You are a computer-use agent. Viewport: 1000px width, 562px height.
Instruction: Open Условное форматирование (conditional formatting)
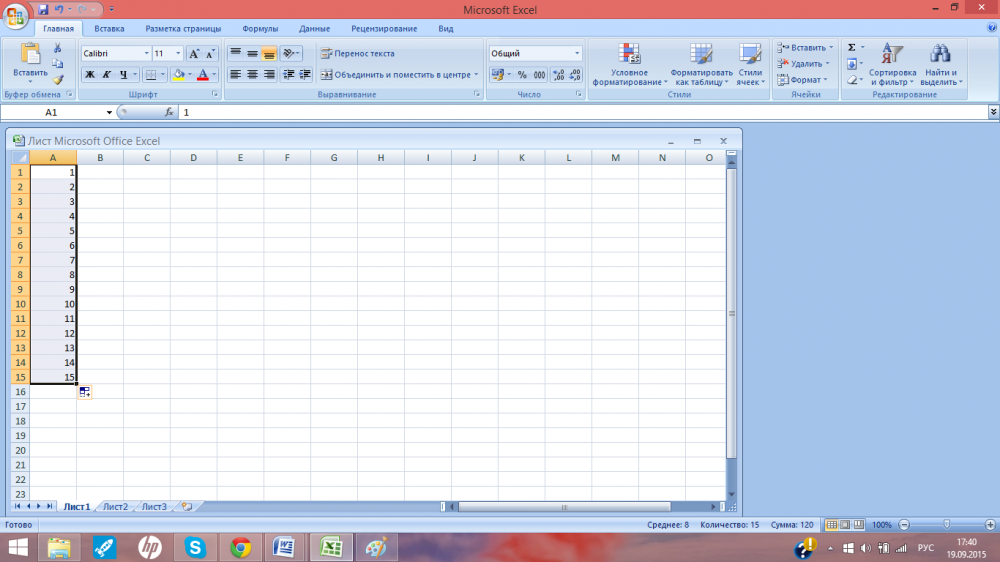[629, 64]
